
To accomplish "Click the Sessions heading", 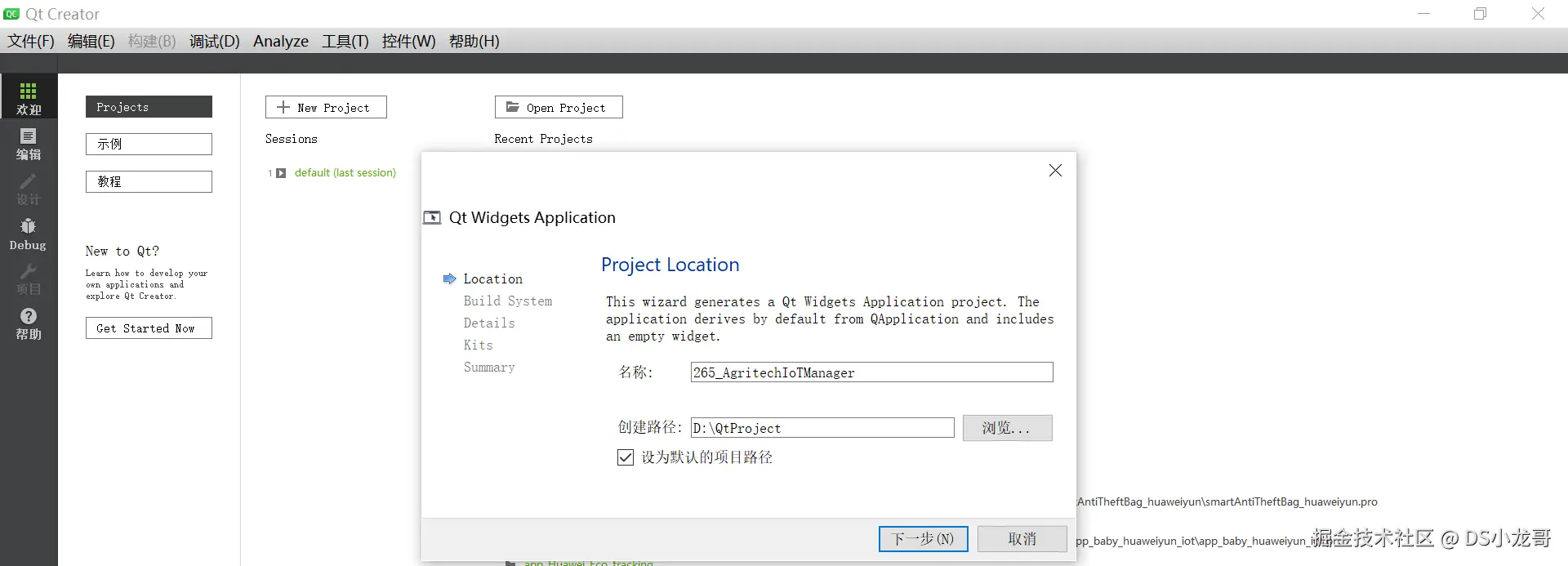I will (292, 139).
